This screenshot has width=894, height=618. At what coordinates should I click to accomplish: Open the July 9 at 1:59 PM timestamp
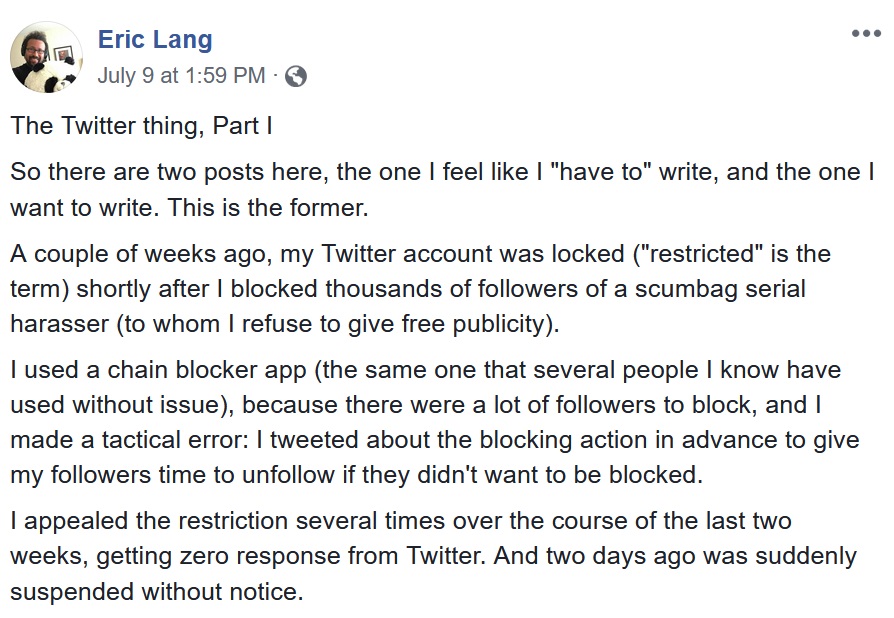click(181, 75)
